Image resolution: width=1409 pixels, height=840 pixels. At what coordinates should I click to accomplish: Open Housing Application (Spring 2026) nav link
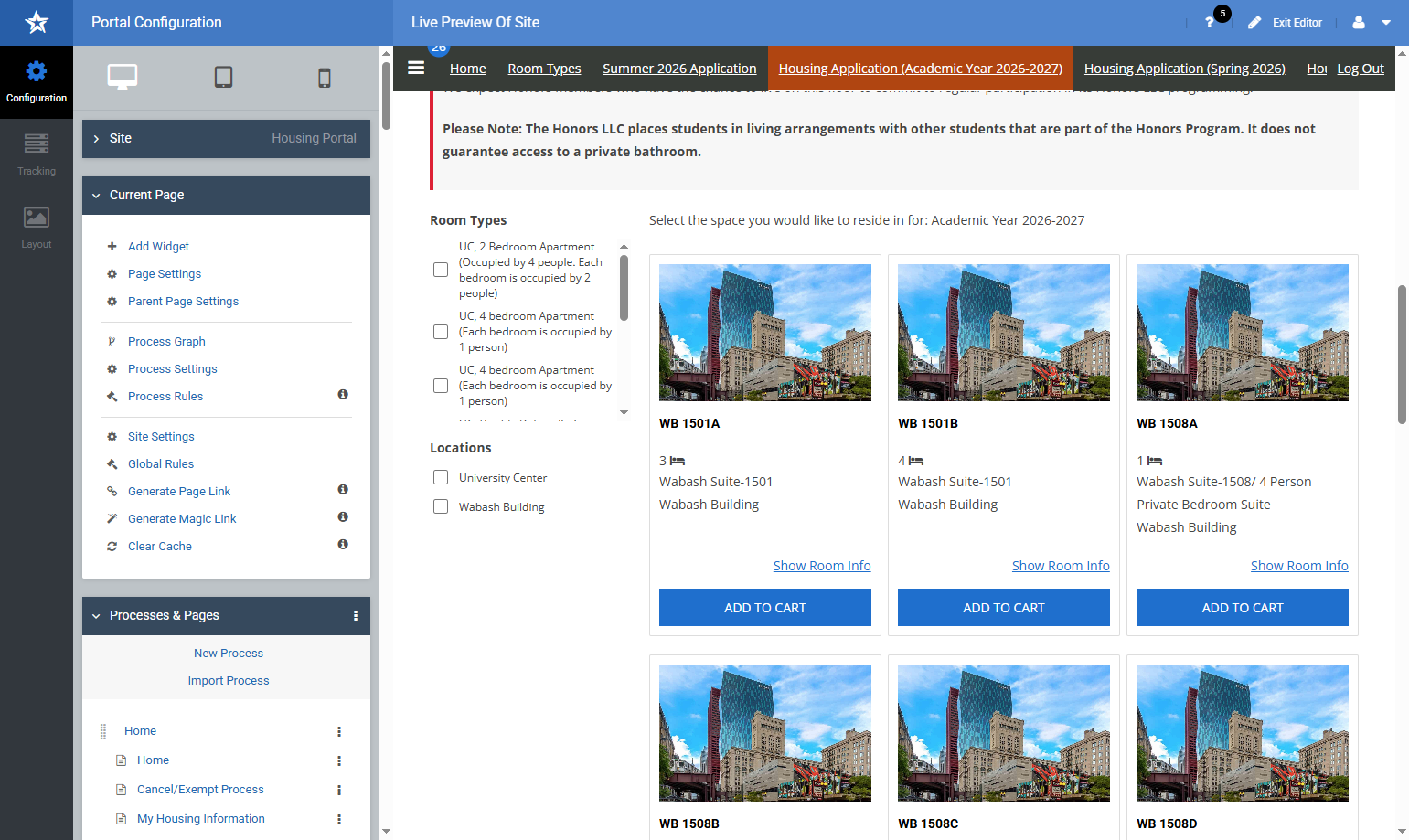[1185, 69]
